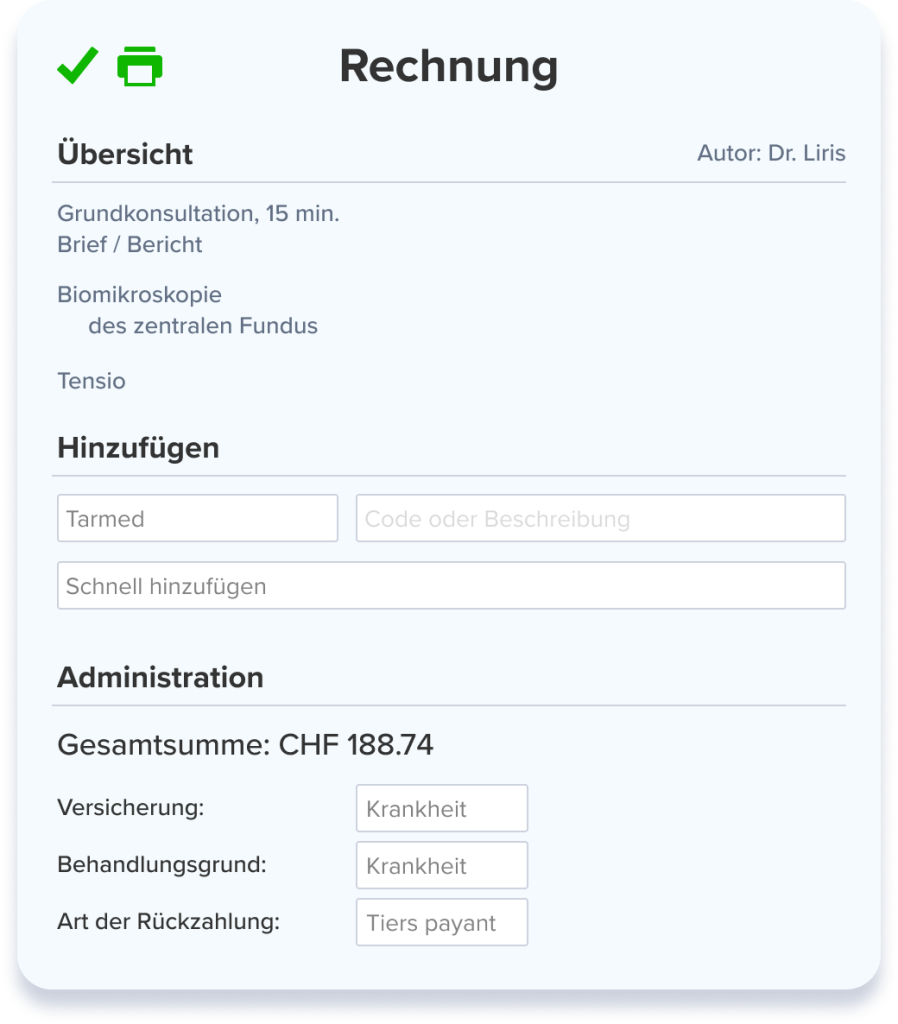Click the Code oder Beschreibung field
The width and height of the screenshot is (898, 1024).
(600, 519)
